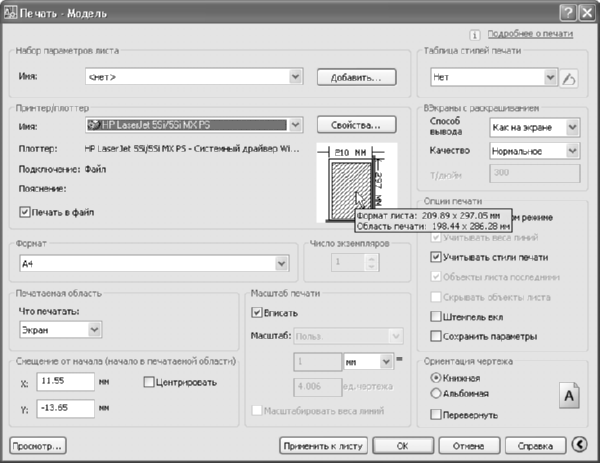Click the orientation preview page icon

(x=569, y=396)
